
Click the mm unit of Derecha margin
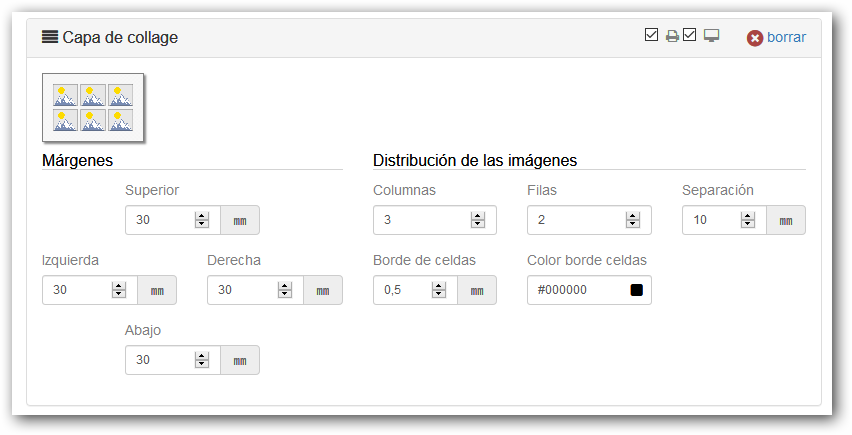pyautogui.click(x=323, y=290)
